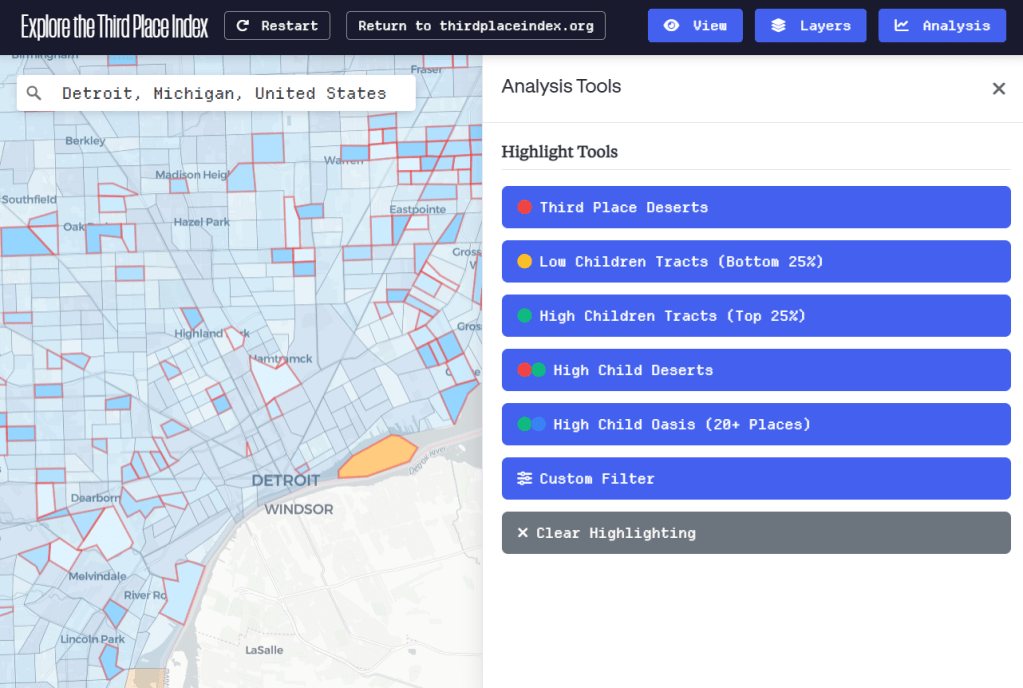Click the Detroit location search field
Screen dimensions: 1023x688
coord(224,93)
